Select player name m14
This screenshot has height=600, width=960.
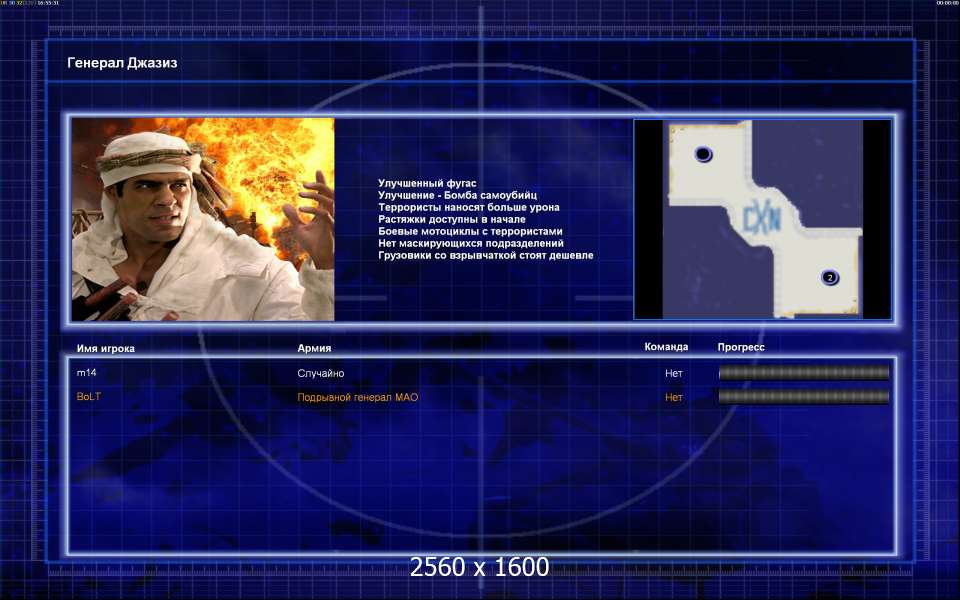click(86, 373)
